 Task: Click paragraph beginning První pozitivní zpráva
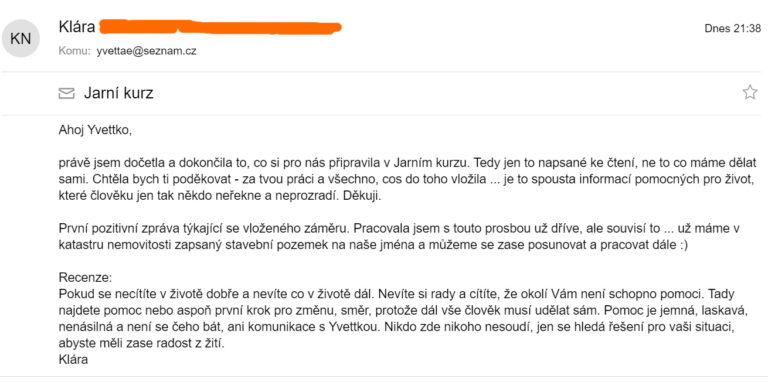click(399, 237)
